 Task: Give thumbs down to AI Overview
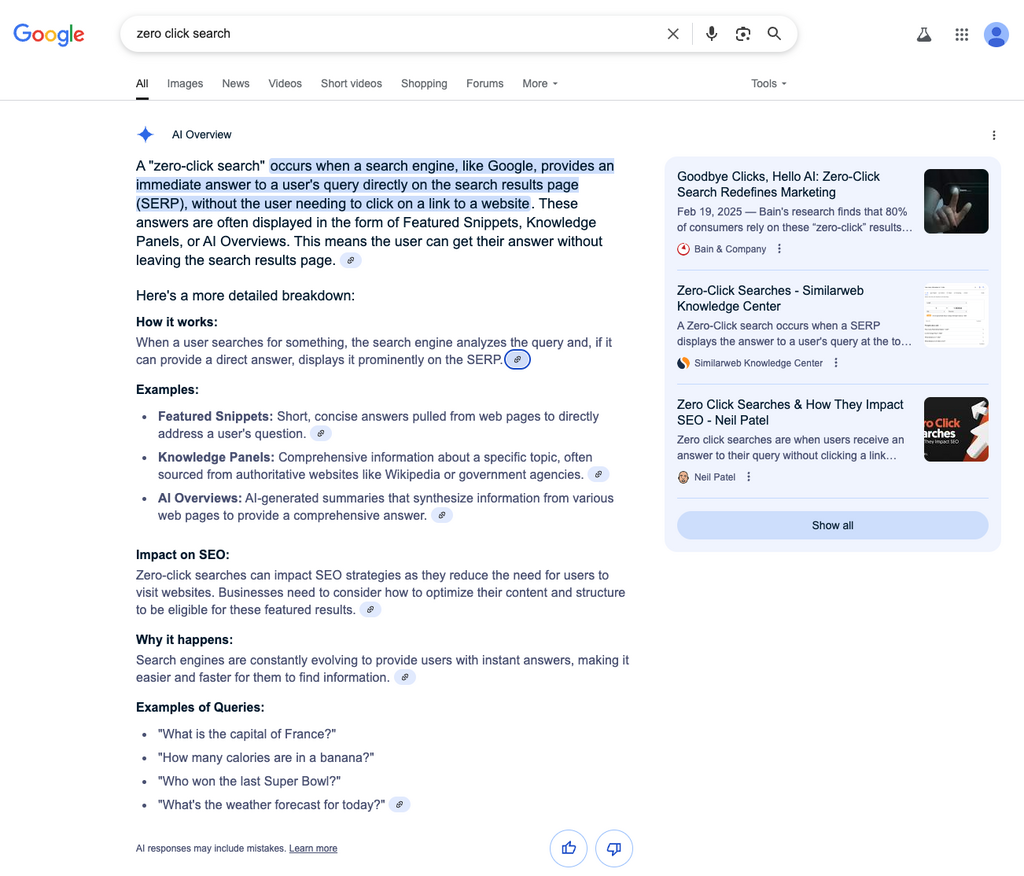click(614, 848)
